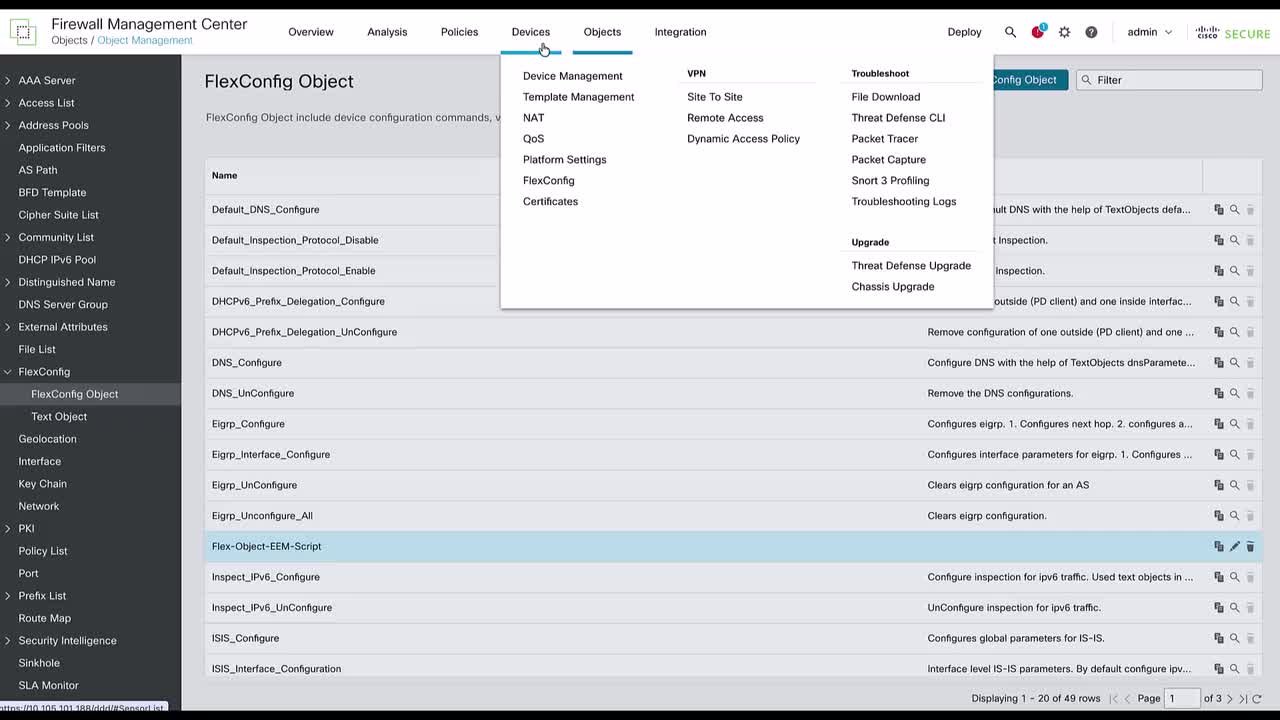
Task: Choose Site To Site under VPN
Action: (714, 97)
